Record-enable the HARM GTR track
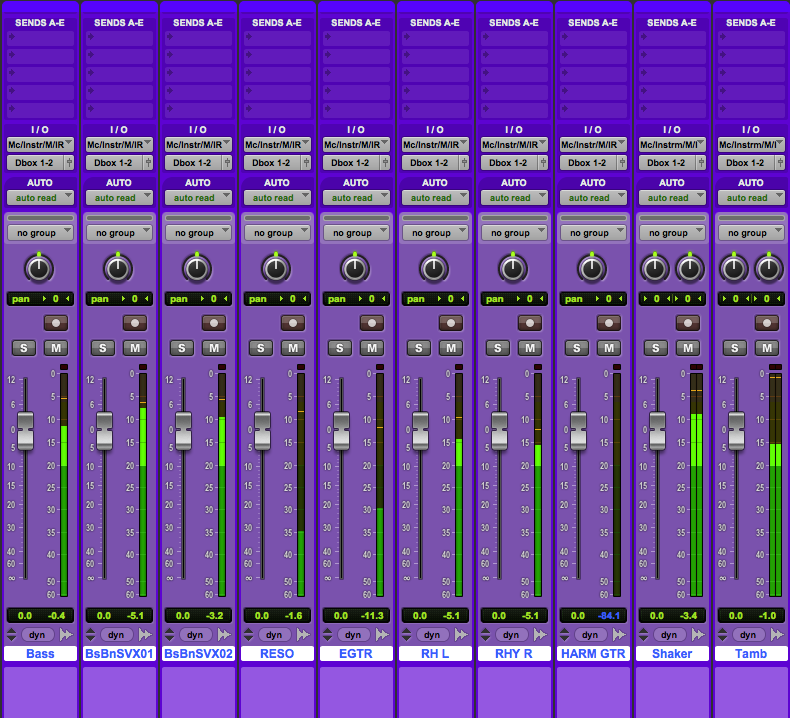The height and width of the screenshot is (718, 790). (x=609, y=323)
